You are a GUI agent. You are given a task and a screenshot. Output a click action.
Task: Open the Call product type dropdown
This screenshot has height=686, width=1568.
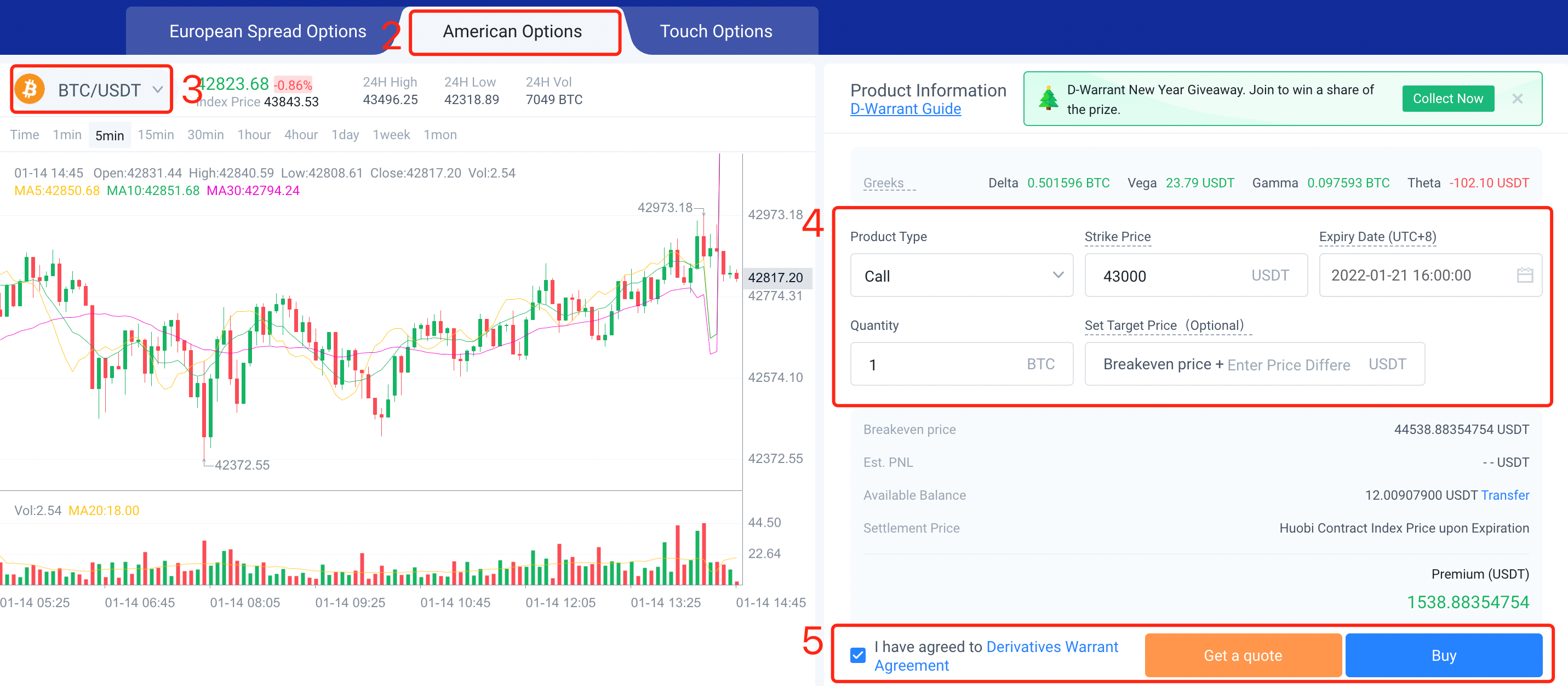960,275
